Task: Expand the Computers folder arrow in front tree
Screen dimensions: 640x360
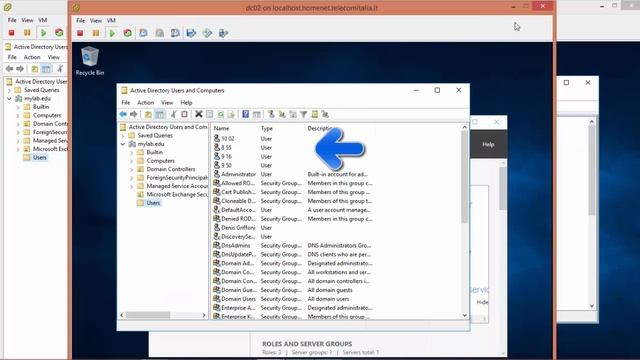Action: coord(132,161)
